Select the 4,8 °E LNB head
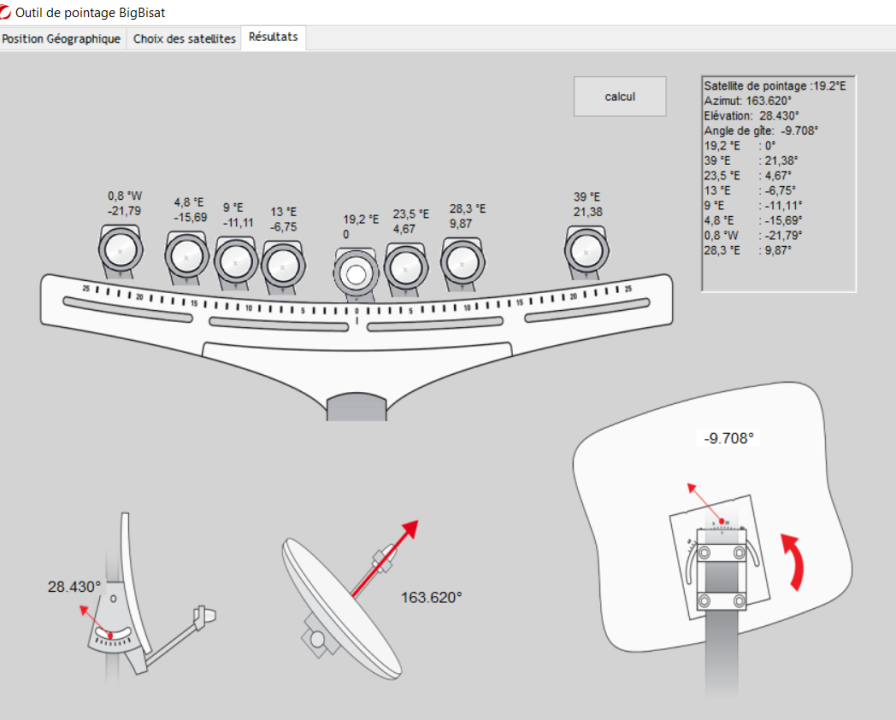The image size is (896, 720). (185, 257)
